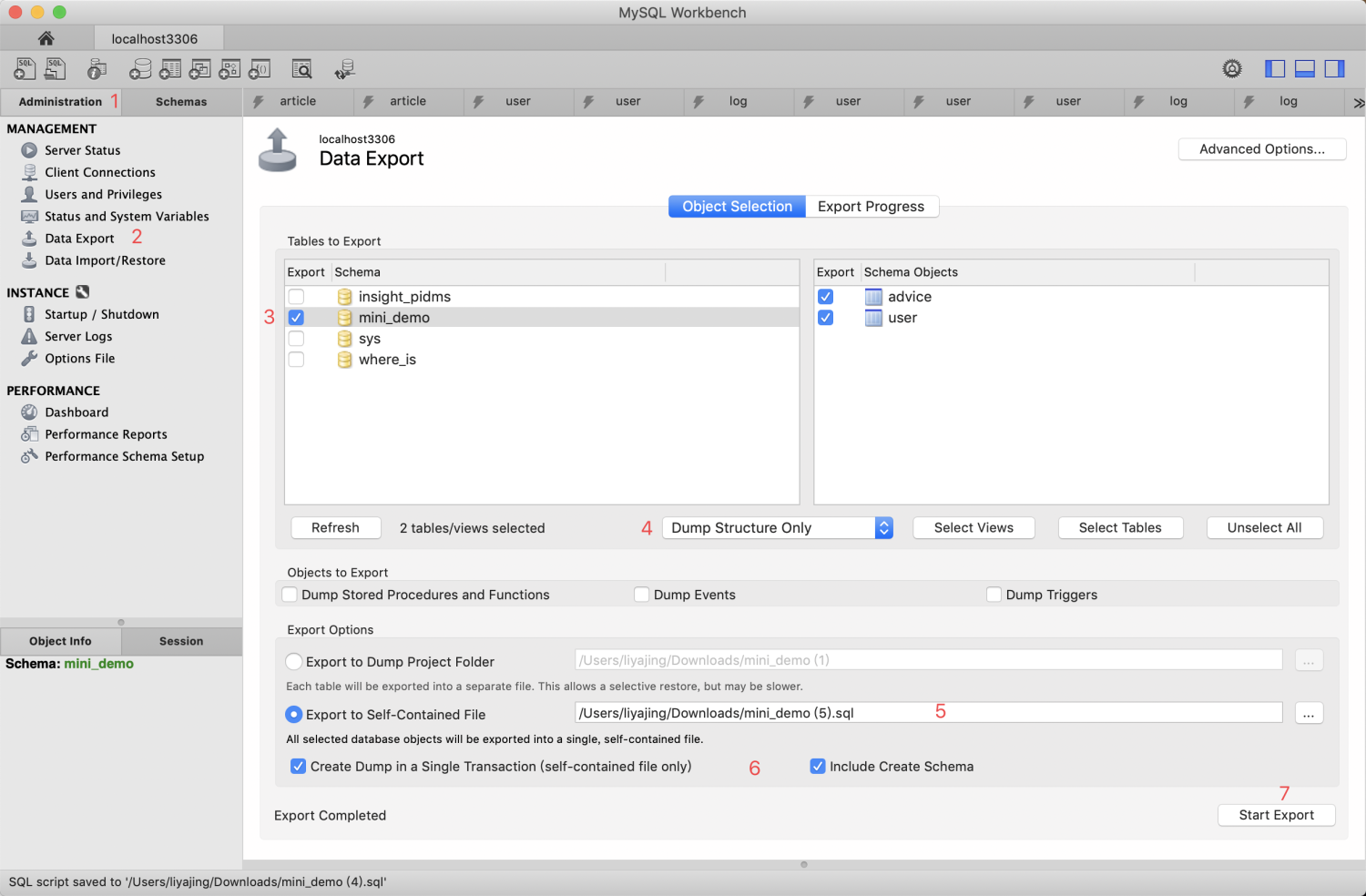The image size is (1366, 896).
Task: Toggle the right sidebar panel icon
Action: click(1335, 68)
